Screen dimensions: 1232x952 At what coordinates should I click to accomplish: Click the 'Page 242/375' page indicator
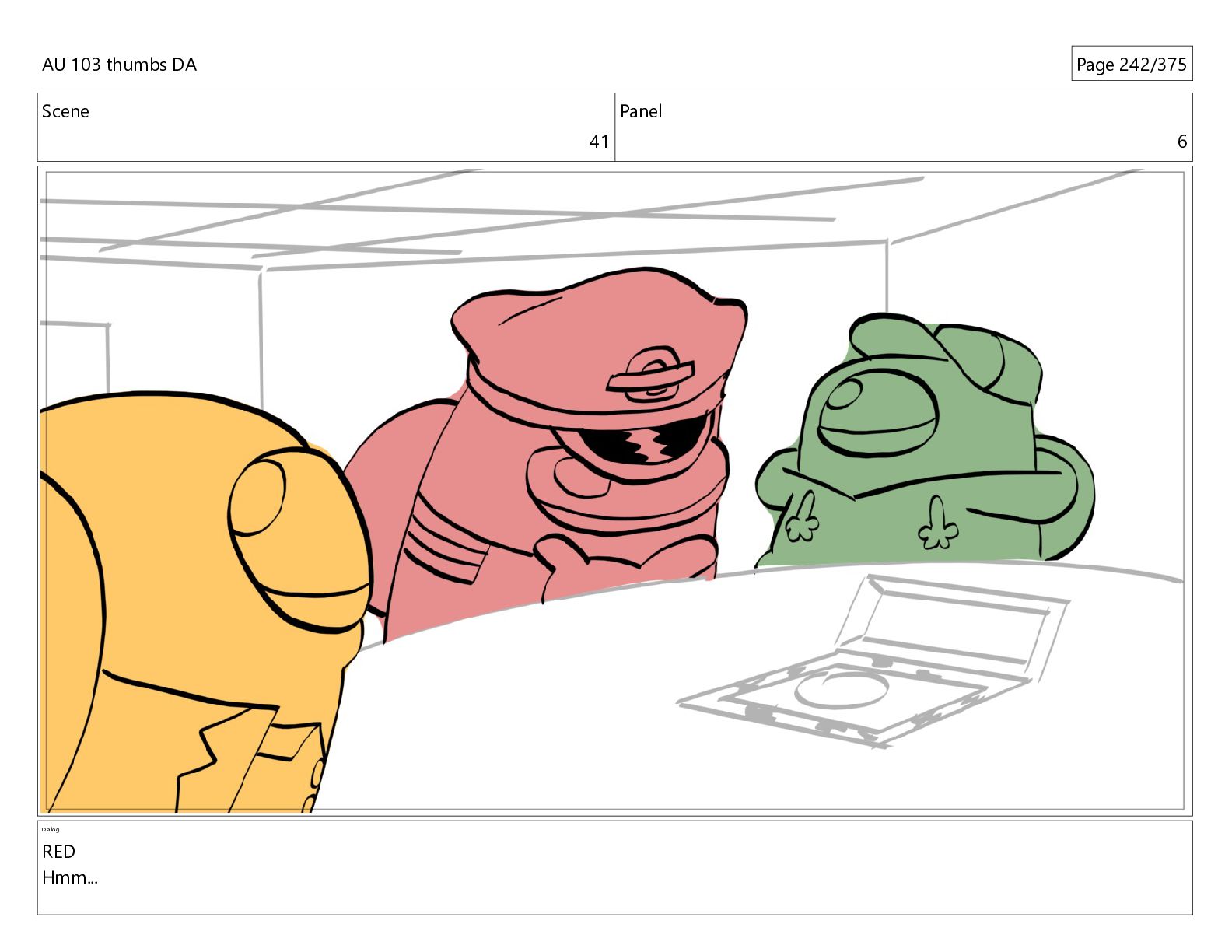click(1131, 65)
